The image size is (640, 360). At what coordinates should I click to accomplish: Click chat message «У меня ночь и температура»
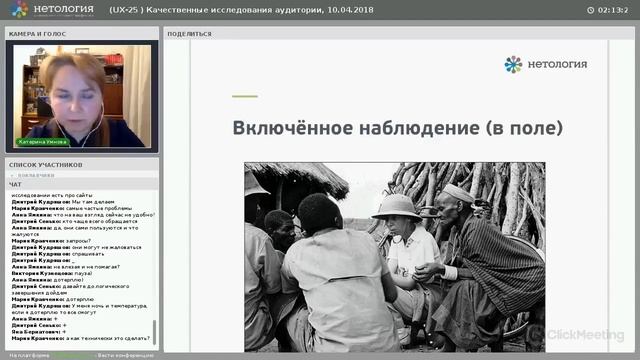tap(109, 306)
